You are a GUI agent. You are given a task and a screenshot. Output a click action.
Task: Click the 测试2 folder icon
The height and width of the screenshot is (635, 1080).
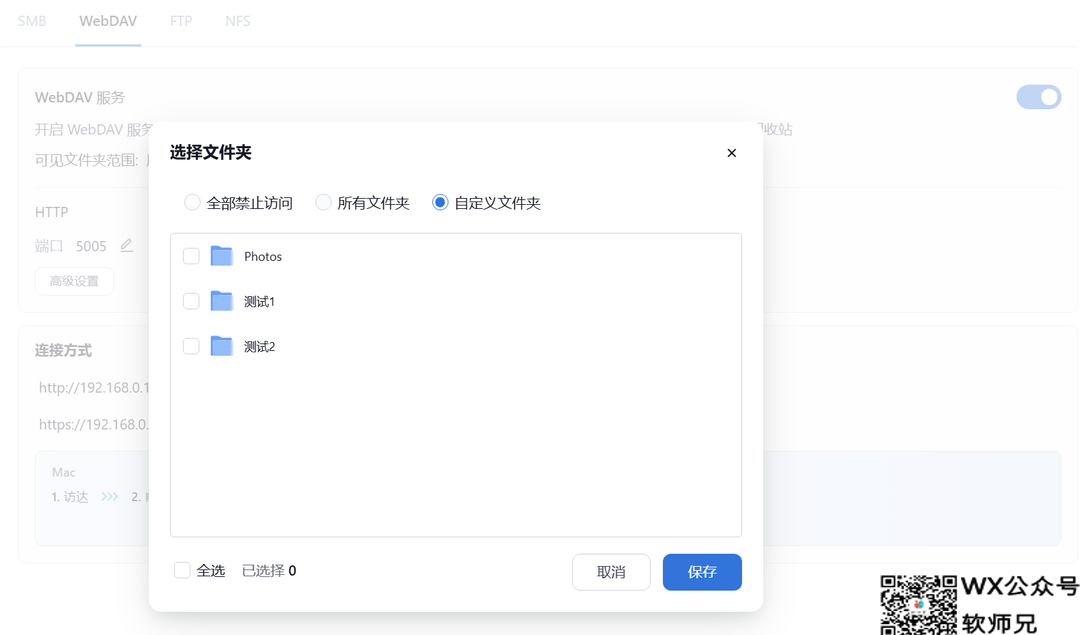[221, 346]
